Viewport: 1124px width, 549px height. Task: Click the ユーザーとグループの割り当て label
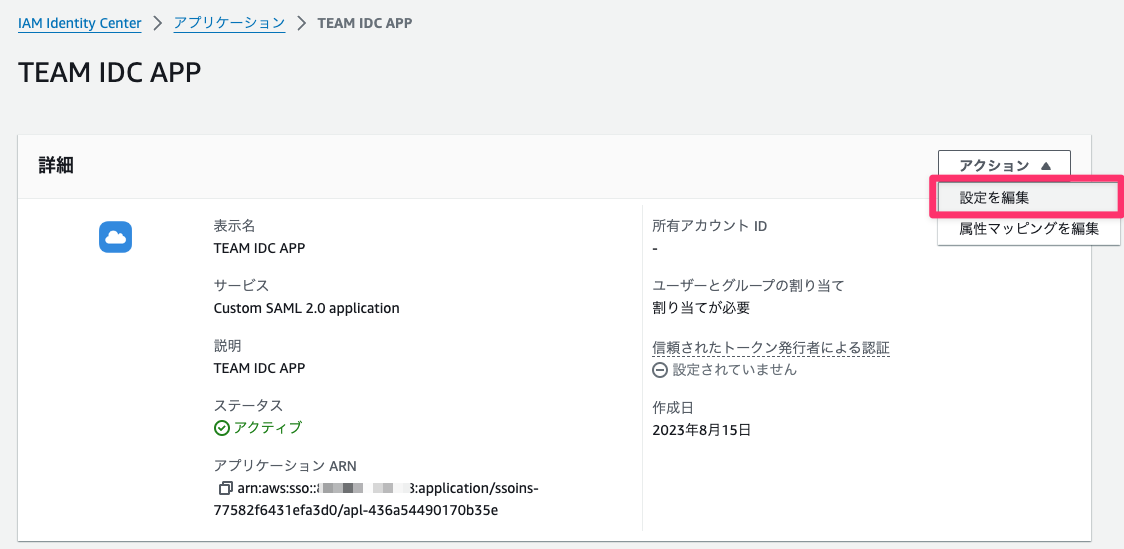click(x=748, y=286)
